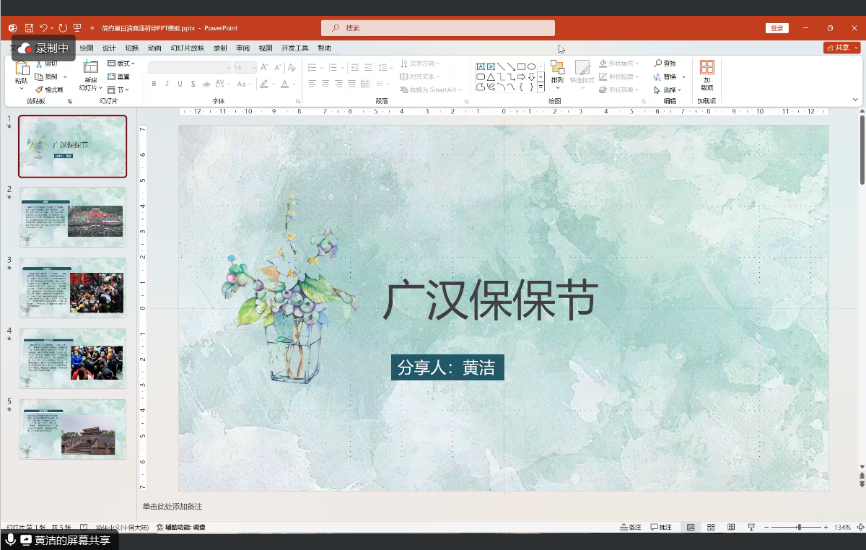Open the Design (设计) ribbon tab
This screenshot has height=550, width=866.
109,47
